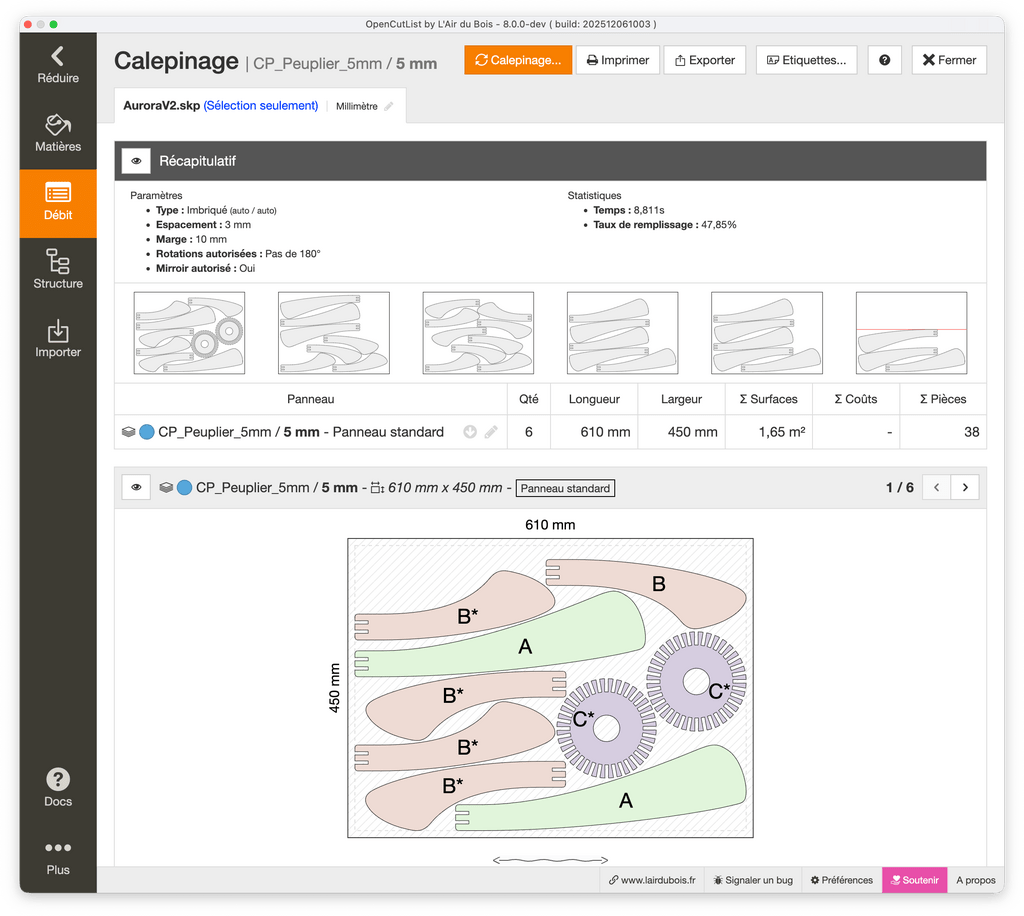The height and width of the screenshot is (916, 1024).
Task: Switch to the Débit tab
Action: coord(58,203)
